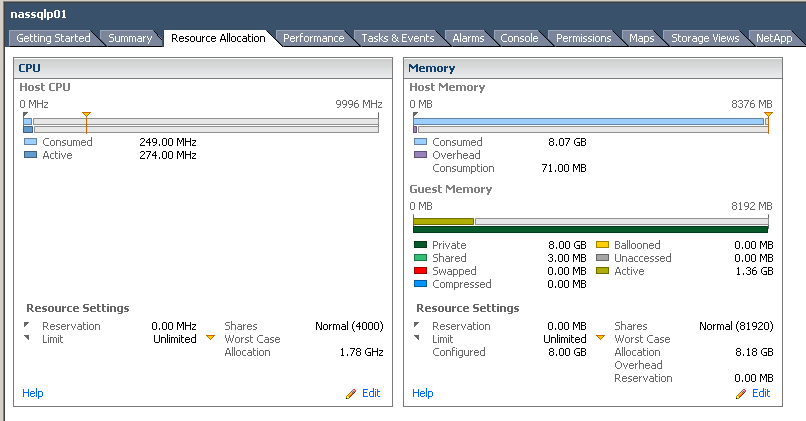Click the pencil icon in CPU panel

coord(351,394)
